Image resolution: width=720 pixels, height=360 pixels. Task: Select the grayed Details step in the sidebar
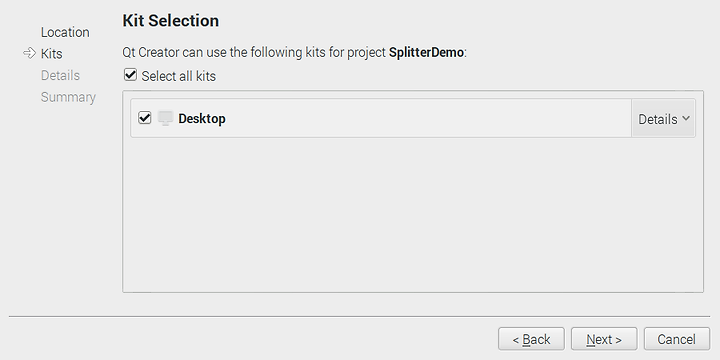coord(60,75)
